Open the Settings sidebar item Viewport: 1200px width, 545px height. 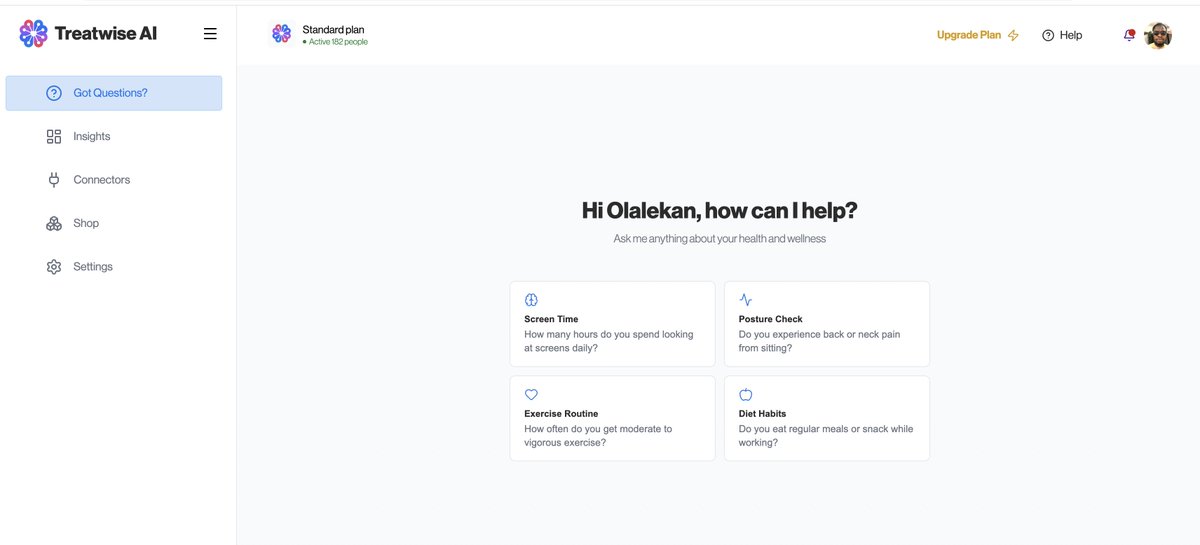pyautogui.click(x=114, y=267)
